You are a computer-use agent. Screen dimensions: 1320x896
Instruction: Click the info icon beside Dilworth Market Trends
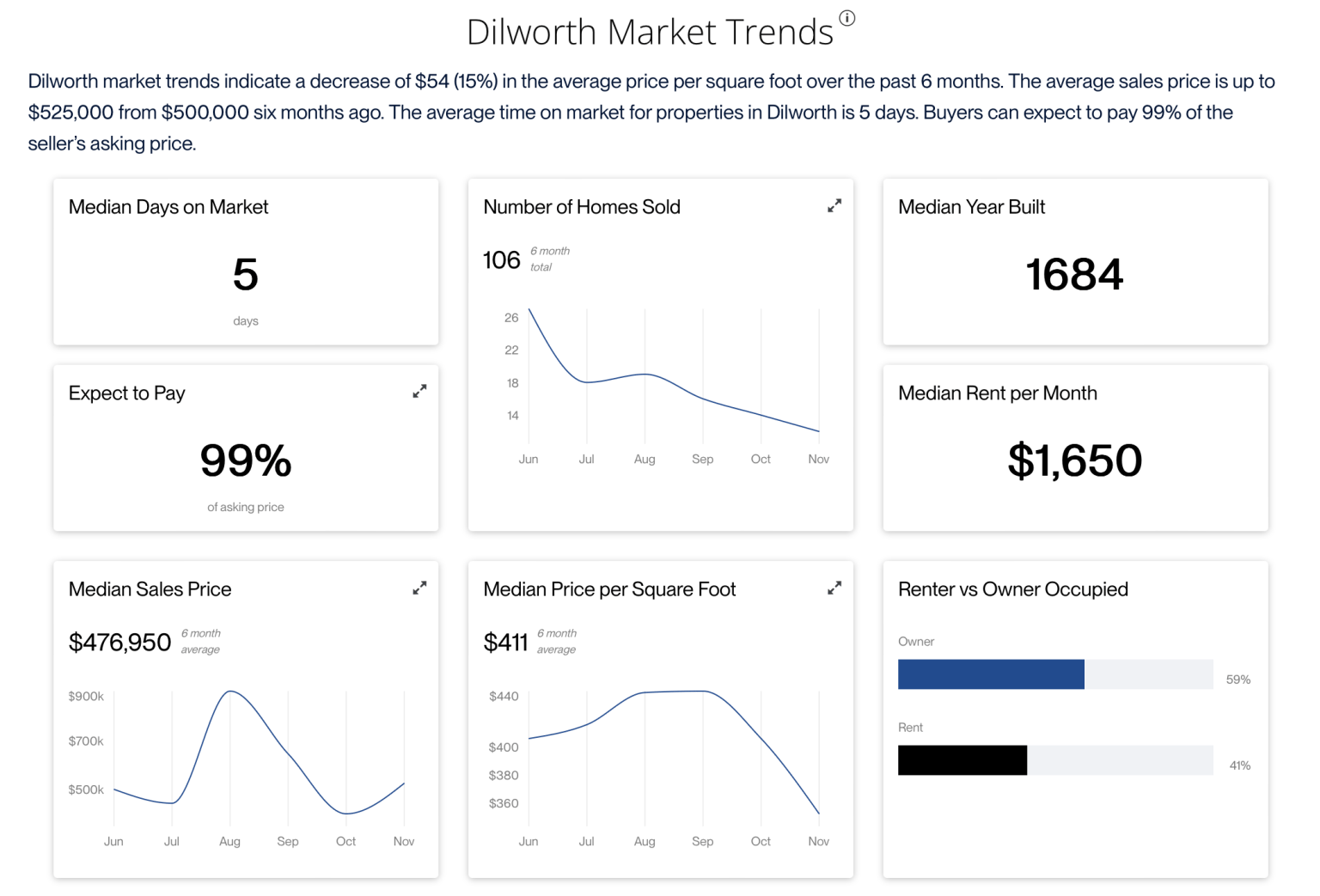click(x=846, y=18)
